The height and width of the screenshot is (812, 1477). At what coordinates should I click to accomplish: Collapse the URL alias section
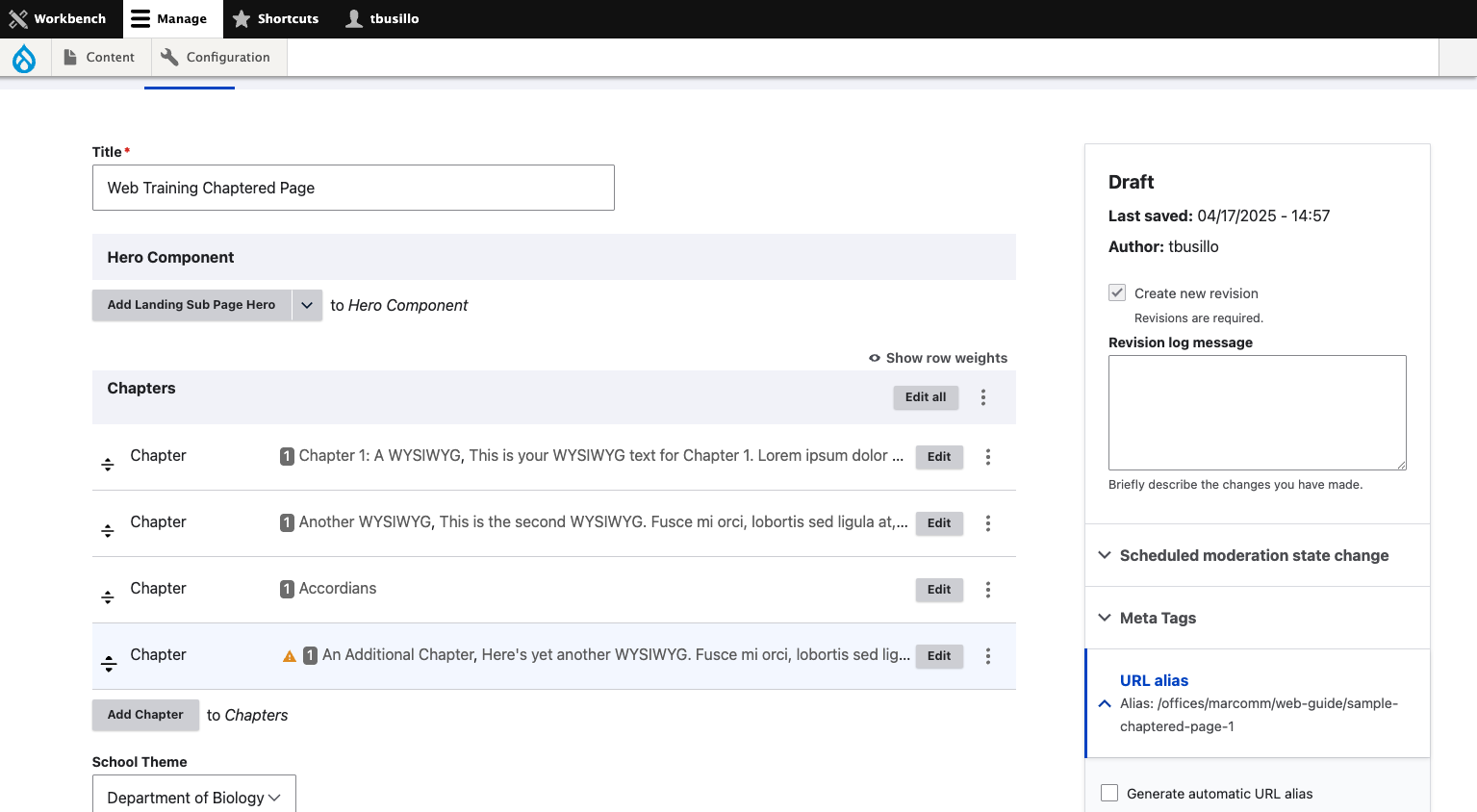[1257, 703]
